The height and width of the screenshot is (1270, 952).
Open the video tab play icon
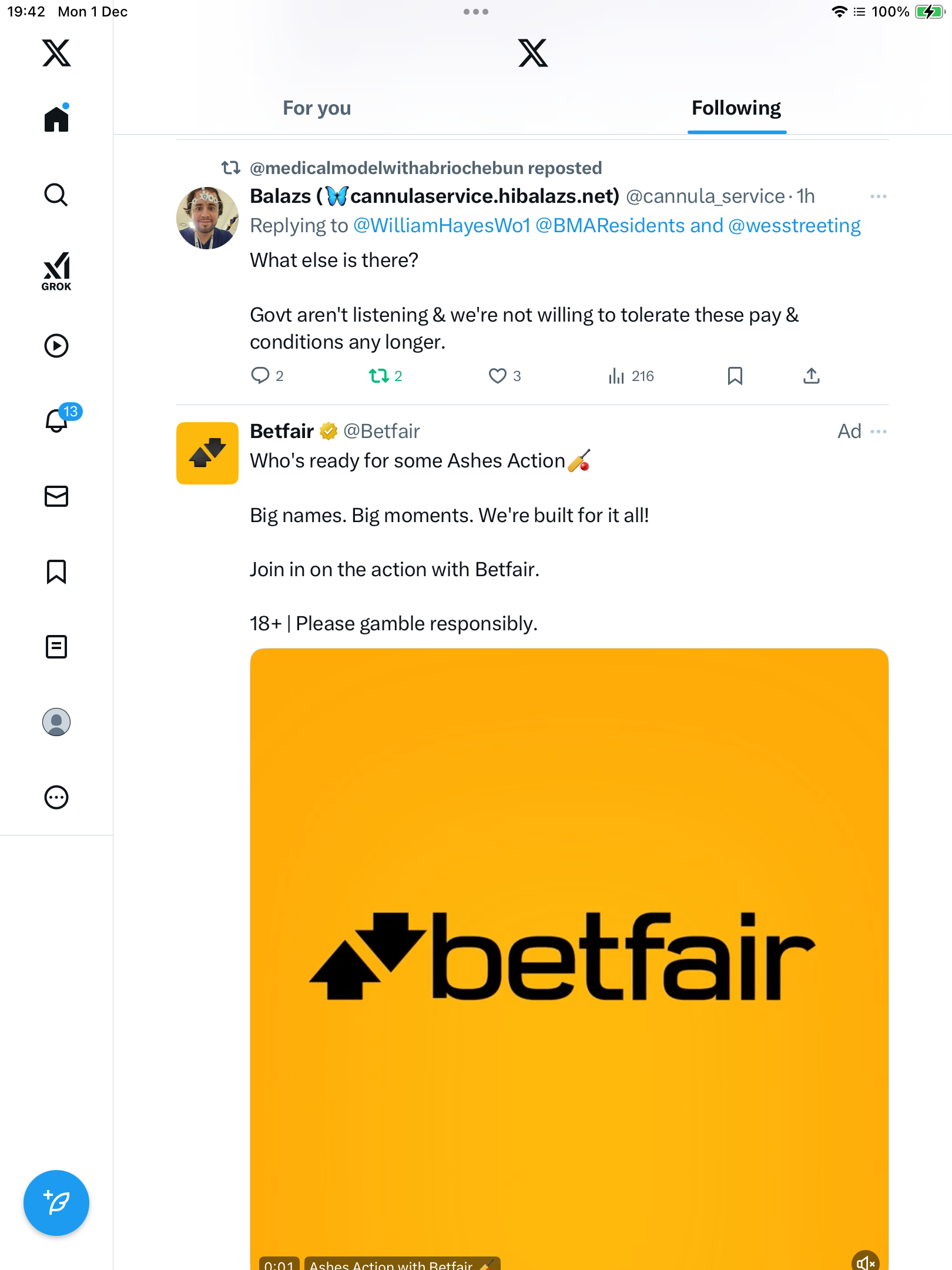(x=56, y=346)
